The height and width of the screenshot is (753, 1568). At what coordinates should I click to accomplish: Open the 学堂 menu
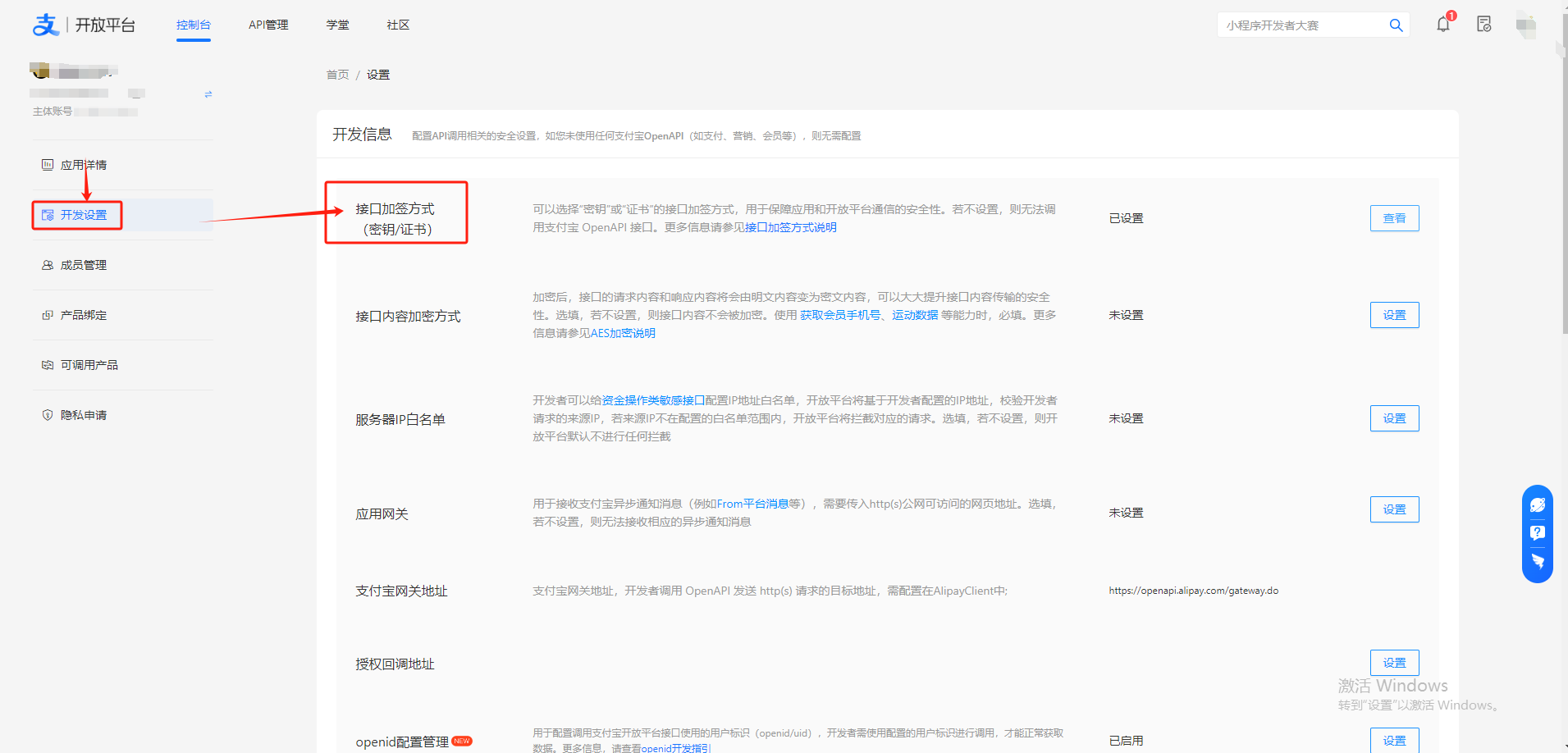337,25
